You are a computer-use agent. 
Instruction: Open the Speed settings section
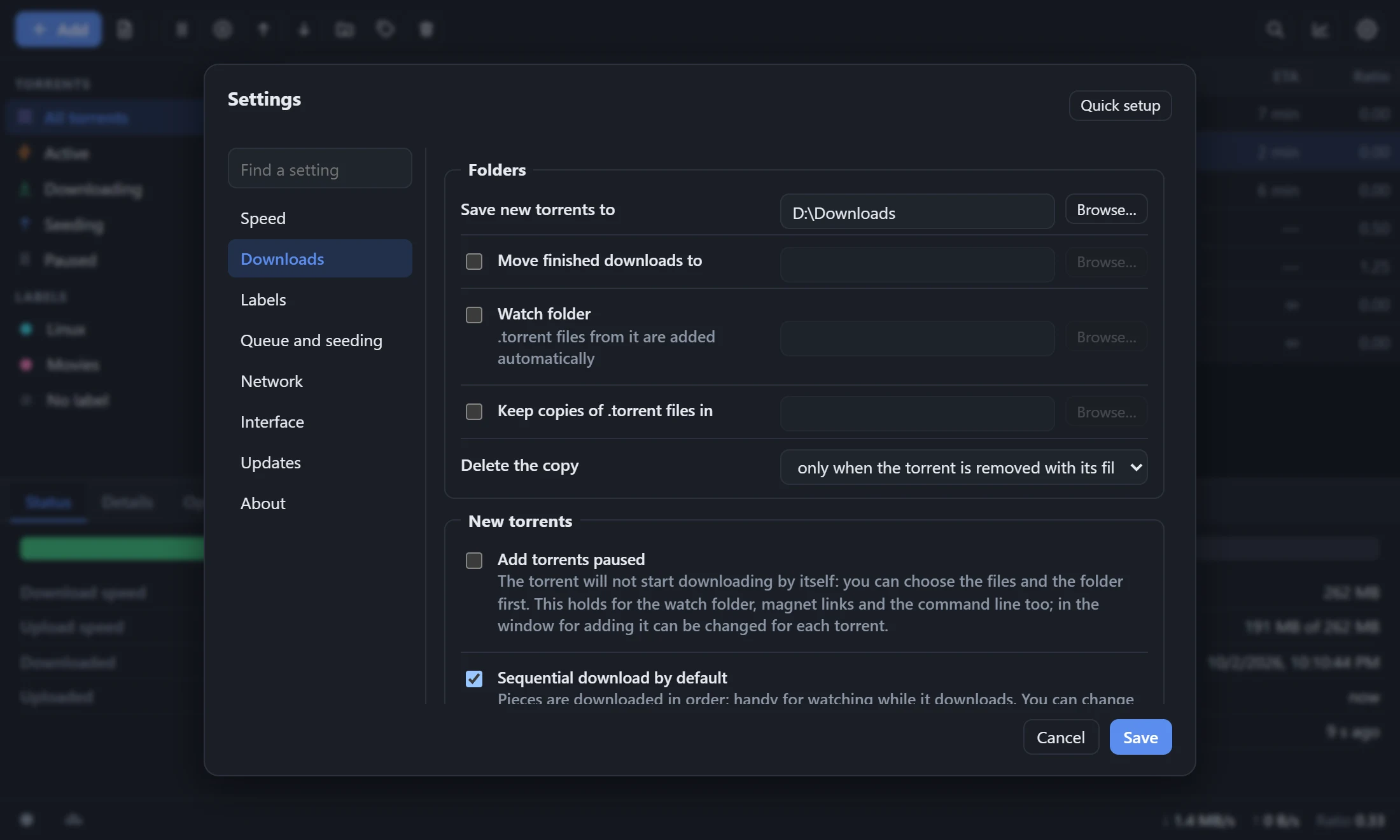(x=319, y=218)
